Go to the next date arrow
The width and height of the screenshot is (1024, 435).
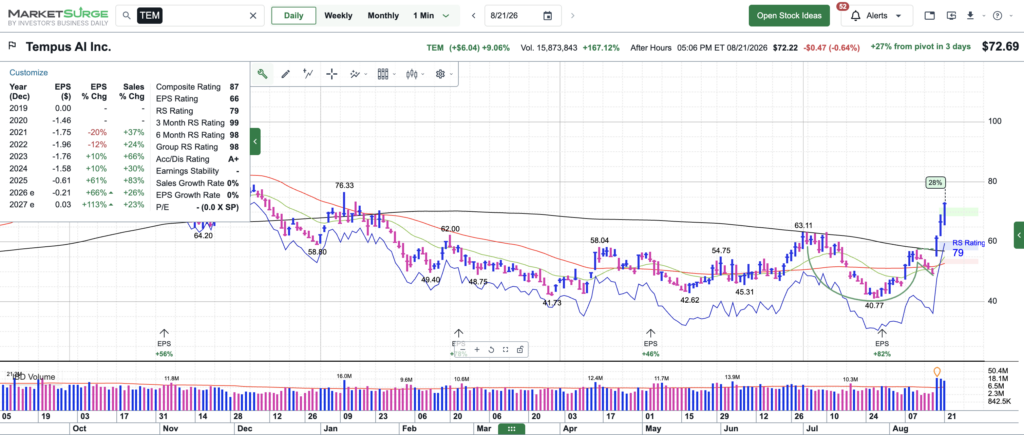click(x=573, y=16)
